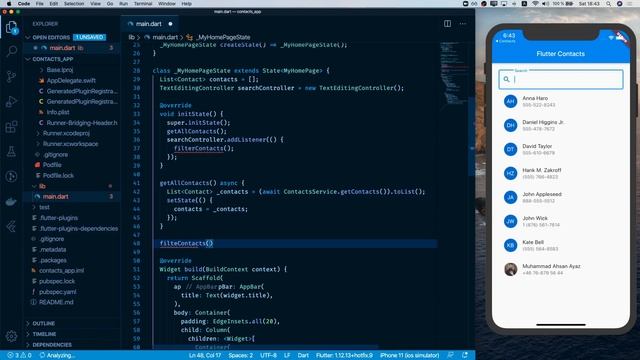640x360 pixels.
Task: Click the main.dart breadcrumb
Action: pyautogui.click(x=165, y=37)
